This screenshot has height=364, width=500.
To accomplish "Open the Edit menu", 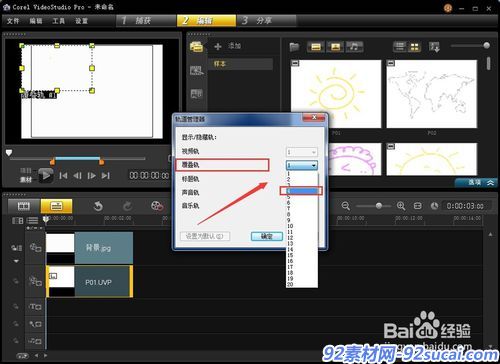I will coord(36,21).
